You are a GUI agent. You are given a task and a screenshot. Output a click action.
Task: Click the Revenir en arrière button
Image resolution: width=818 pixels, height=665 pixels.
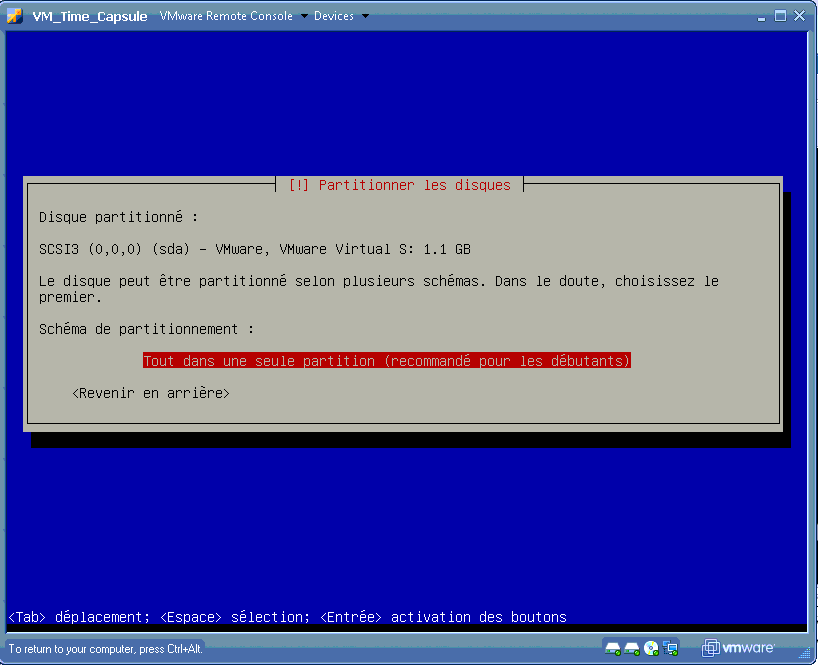[x=151, y=393]
